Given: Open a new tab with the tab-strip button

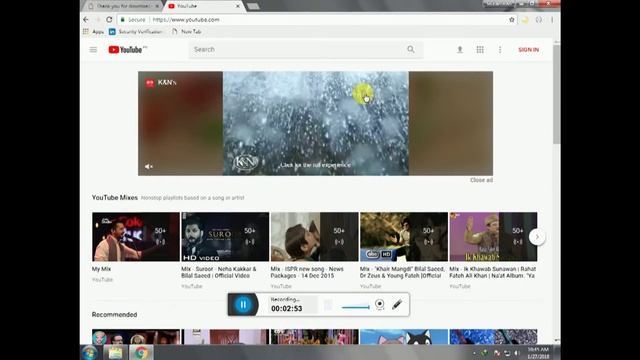Looking at the screenshot, I should tap(253, 6).
